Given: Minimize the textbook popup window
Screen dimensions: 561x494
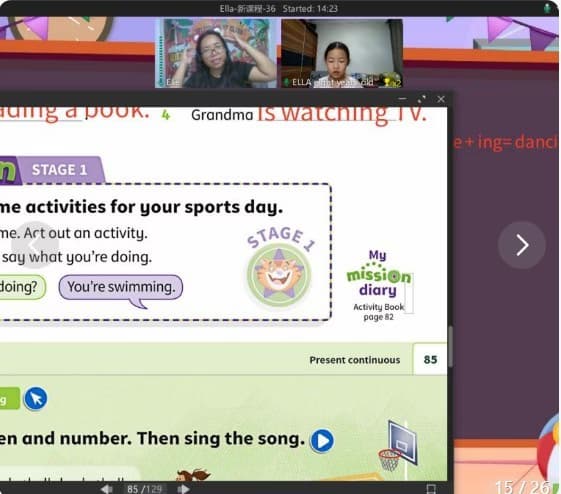Looking at the screenshot, I should 403,99.
